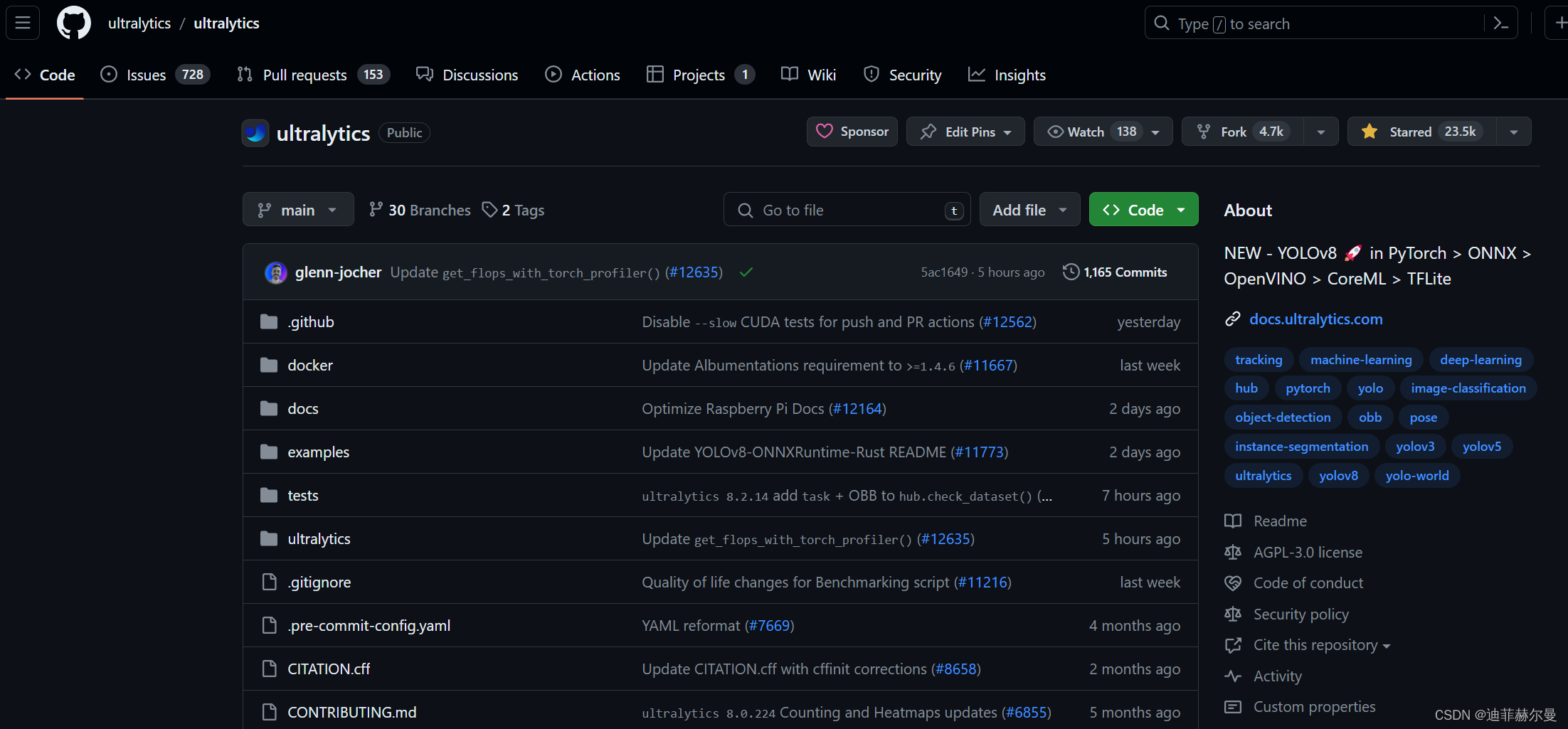Switch to the Issues tab
1568x729 pixels.
tap(154, 75)
